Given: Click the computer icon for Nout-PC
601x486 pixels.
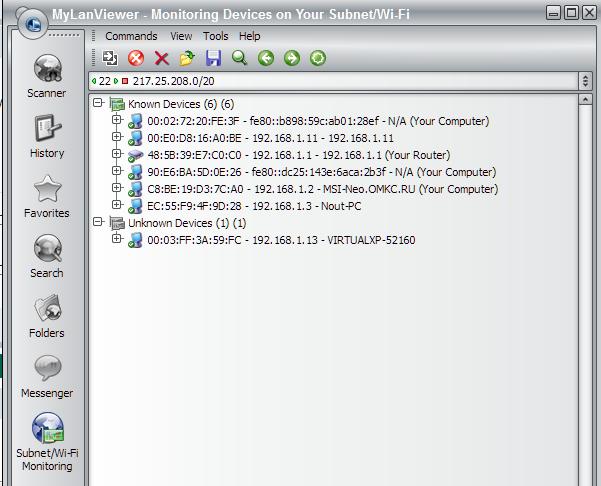Looking at the screenshot, I should pos(135,206).
